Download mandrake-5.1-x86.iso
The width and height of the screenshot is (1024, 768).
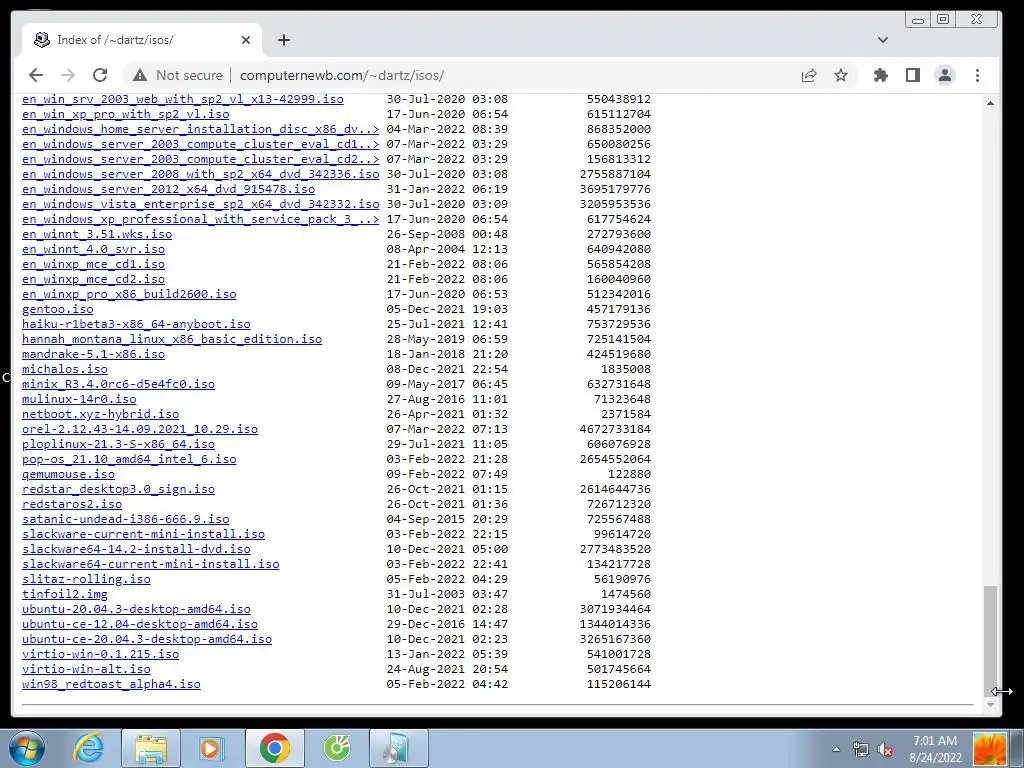tap(93, 354)
